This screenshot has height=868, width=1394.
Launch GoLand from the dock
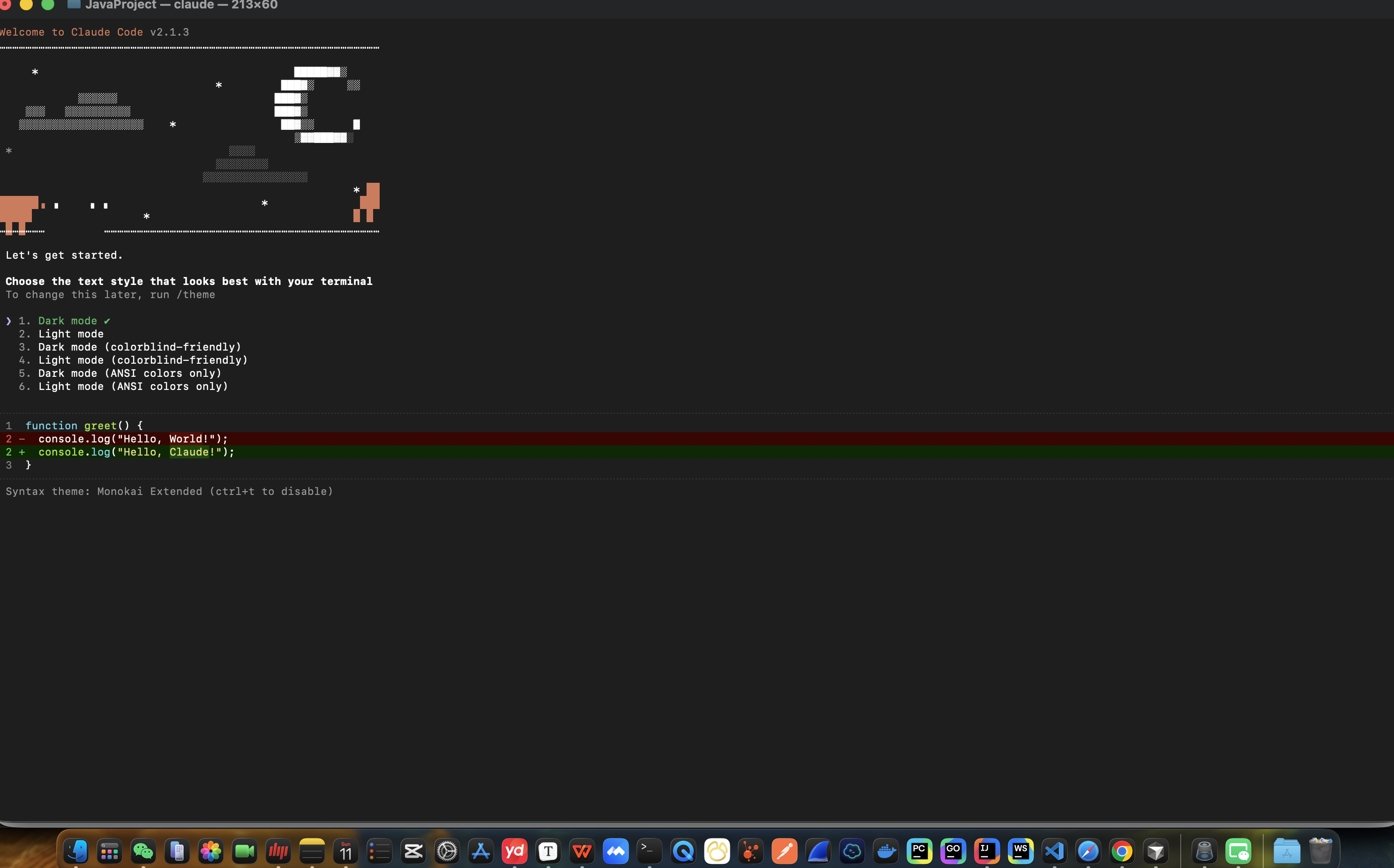pos(952,851)
